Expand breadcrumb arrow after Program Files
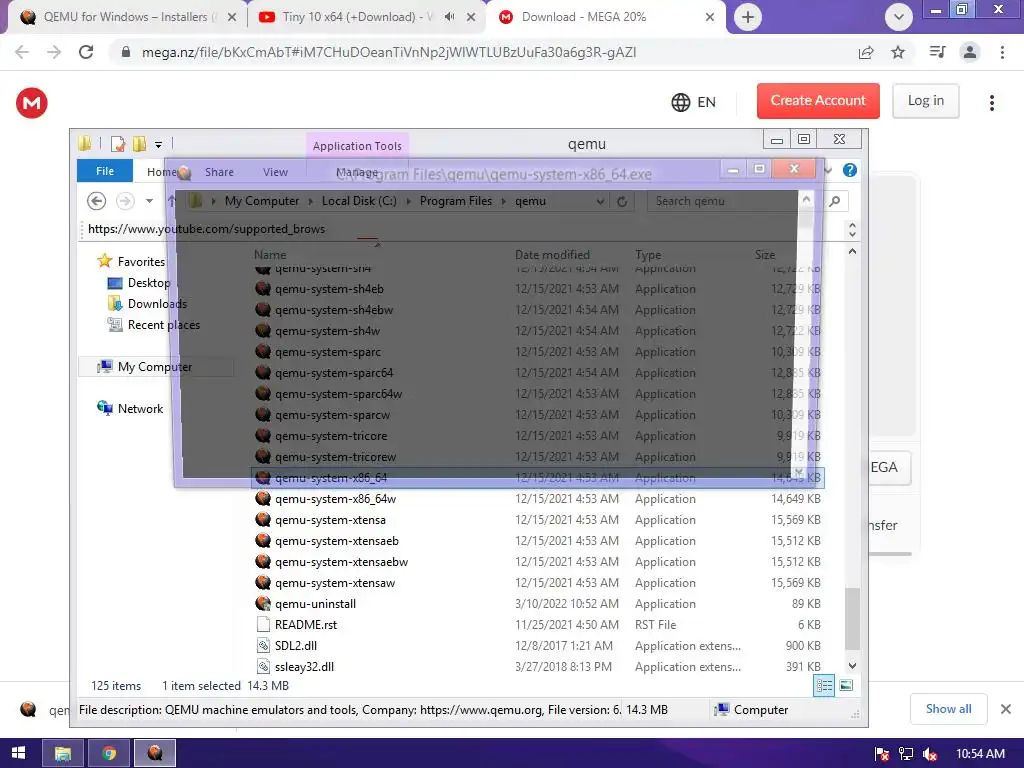The image size is (1024, 768). pos(504,201)
